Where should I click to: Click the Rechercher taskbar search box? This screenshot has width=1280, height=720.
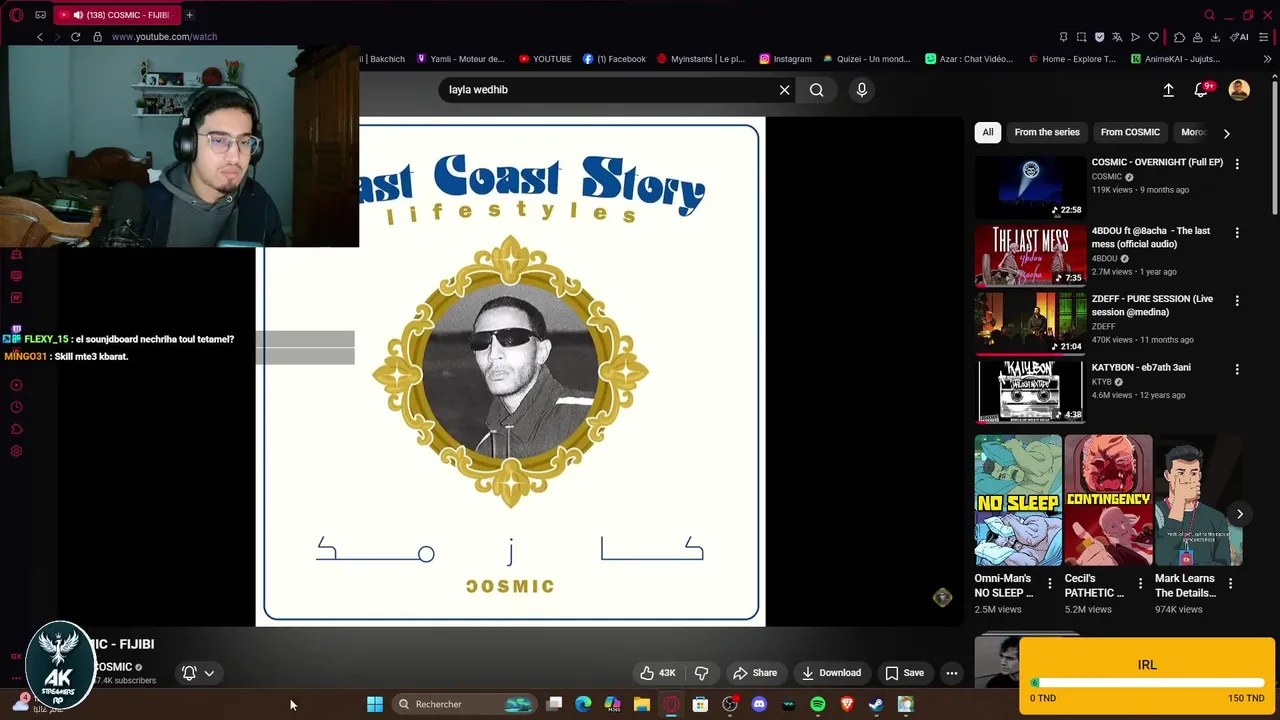click(465, 704)
